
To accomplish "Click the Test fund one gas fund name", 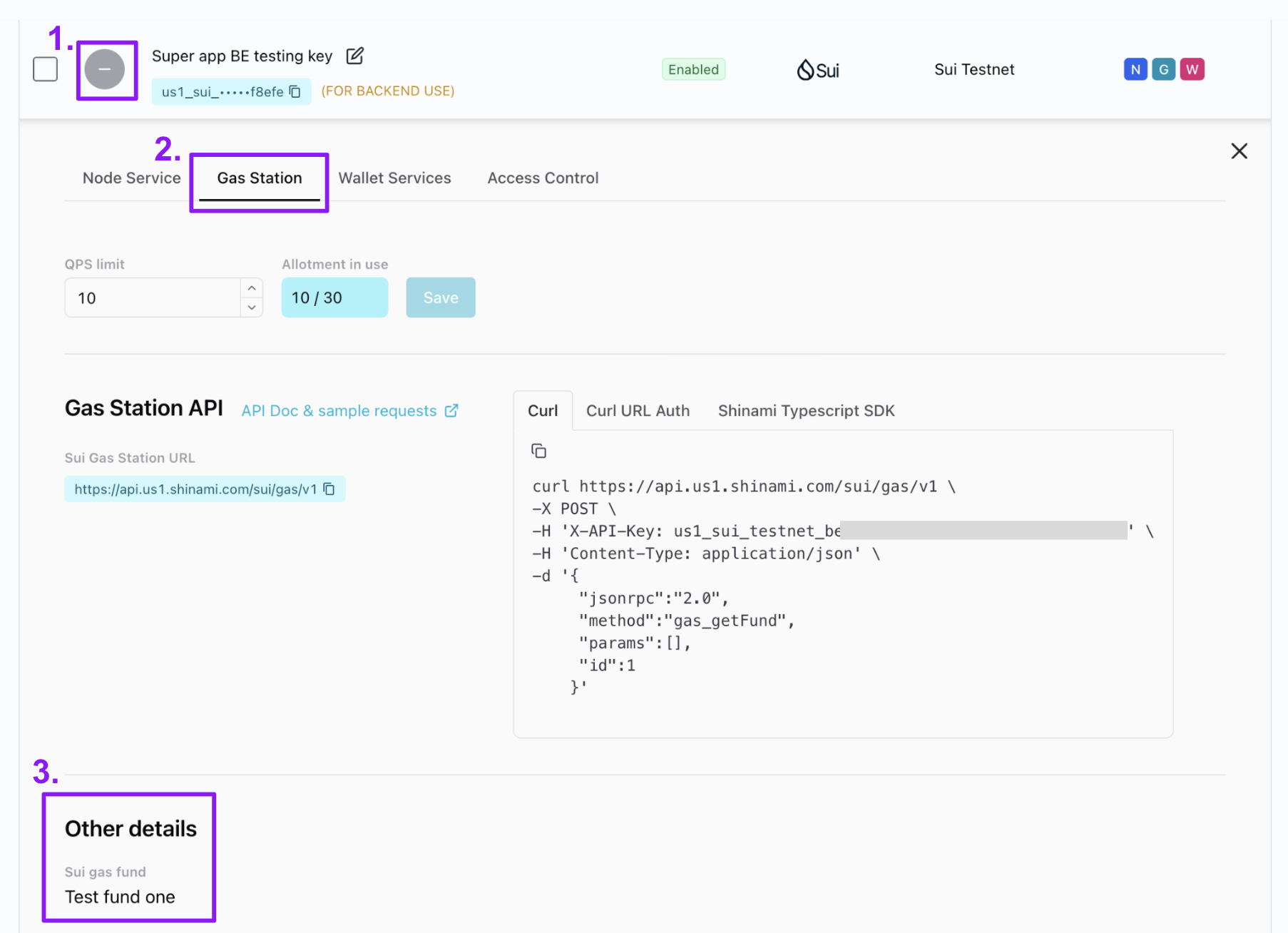I will point(120,897).
